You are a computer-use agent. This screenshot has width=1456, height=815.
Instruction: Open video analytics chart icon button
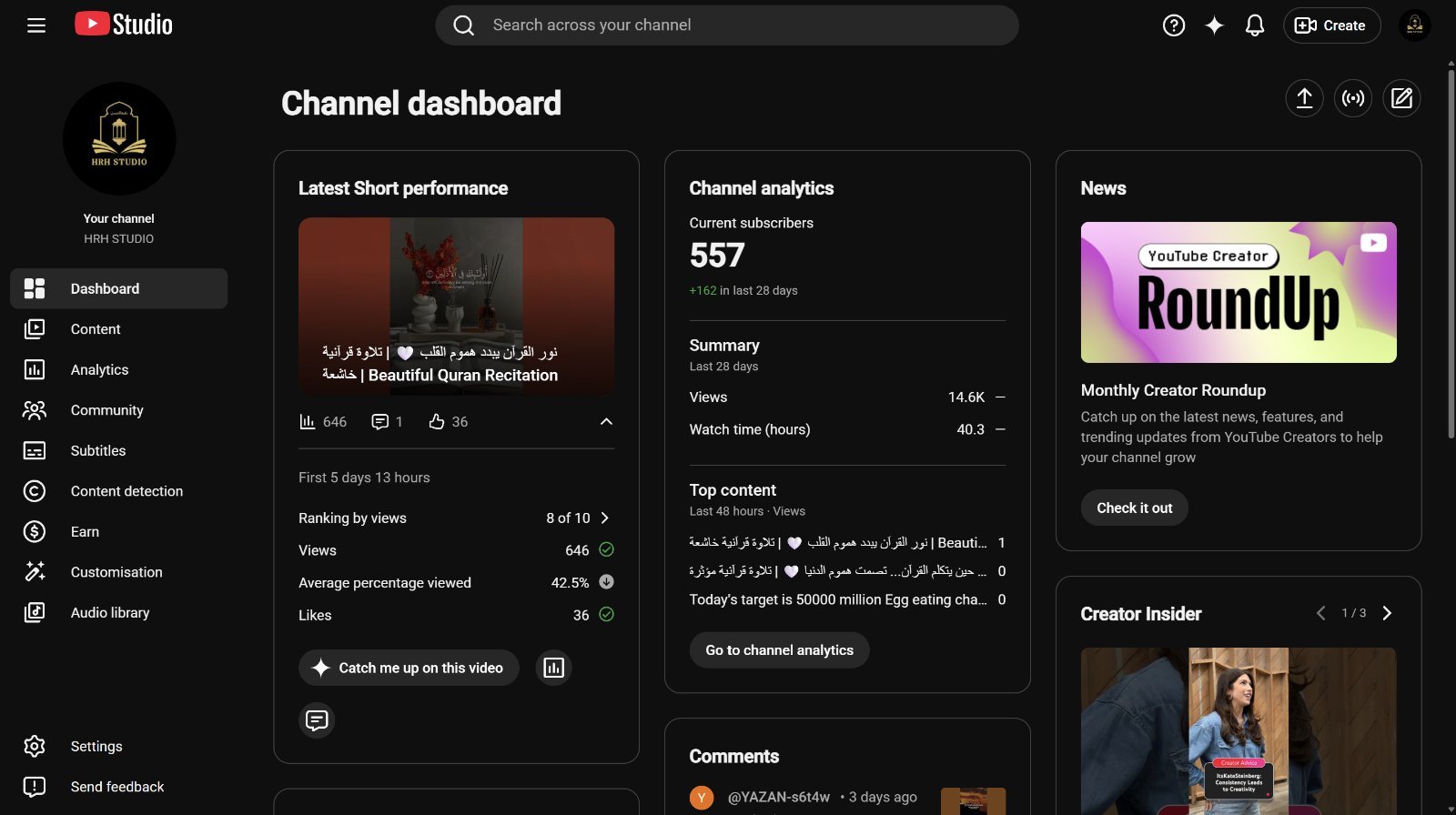point(553,668)
